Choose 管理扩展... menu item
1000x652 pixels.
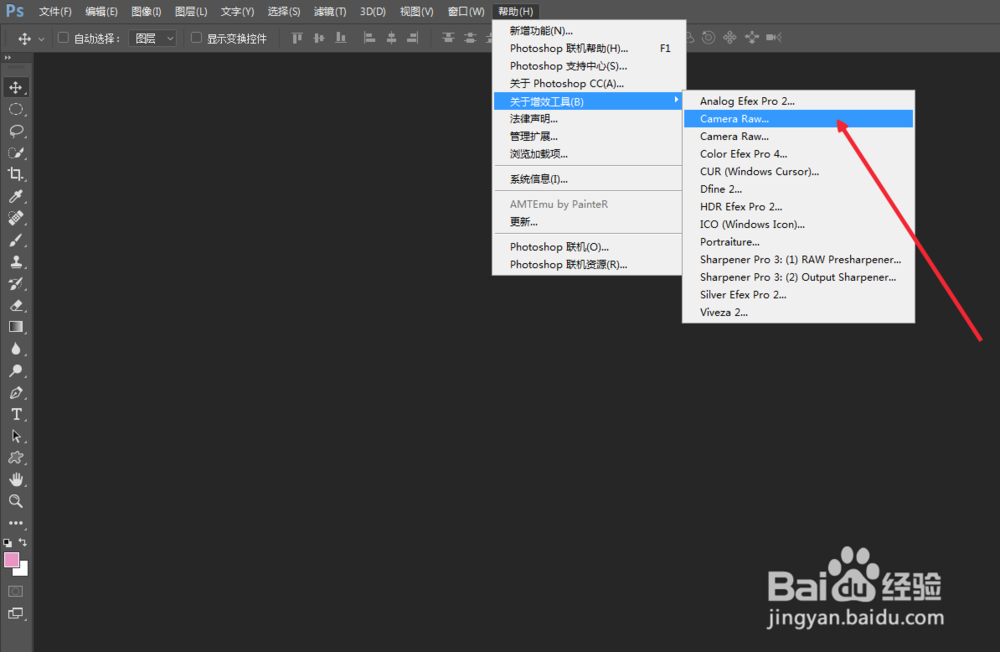click(x=589, y=137)
